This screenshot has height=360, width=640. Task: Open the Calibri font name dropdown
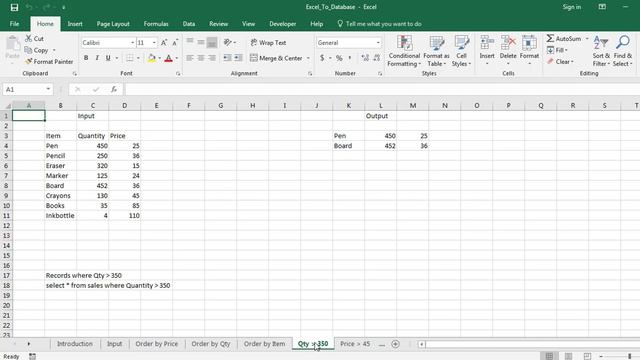pyautogui.click(x=132, y=42)
